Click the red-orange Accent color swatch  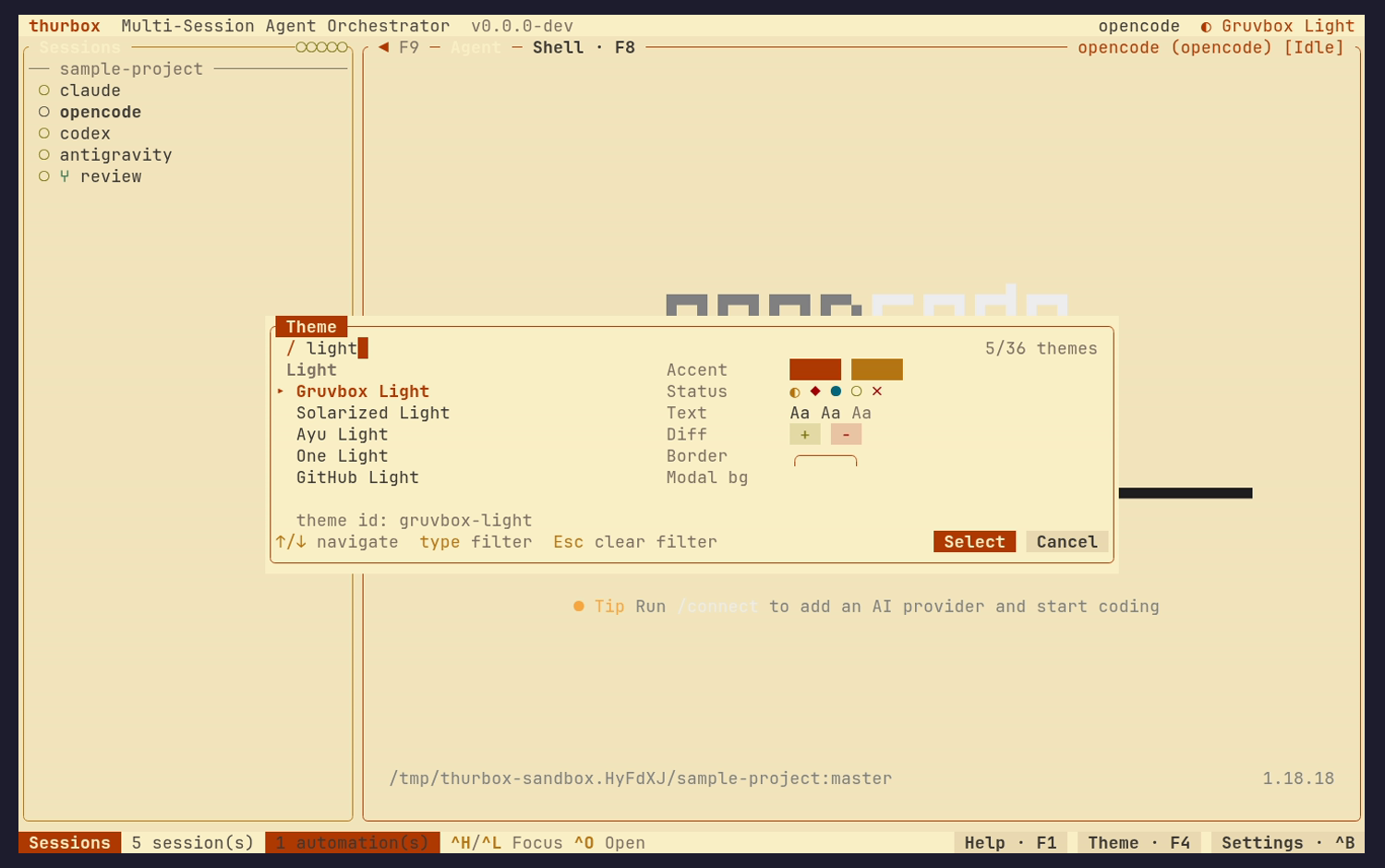pyautogui.click(x=815, y=369)
